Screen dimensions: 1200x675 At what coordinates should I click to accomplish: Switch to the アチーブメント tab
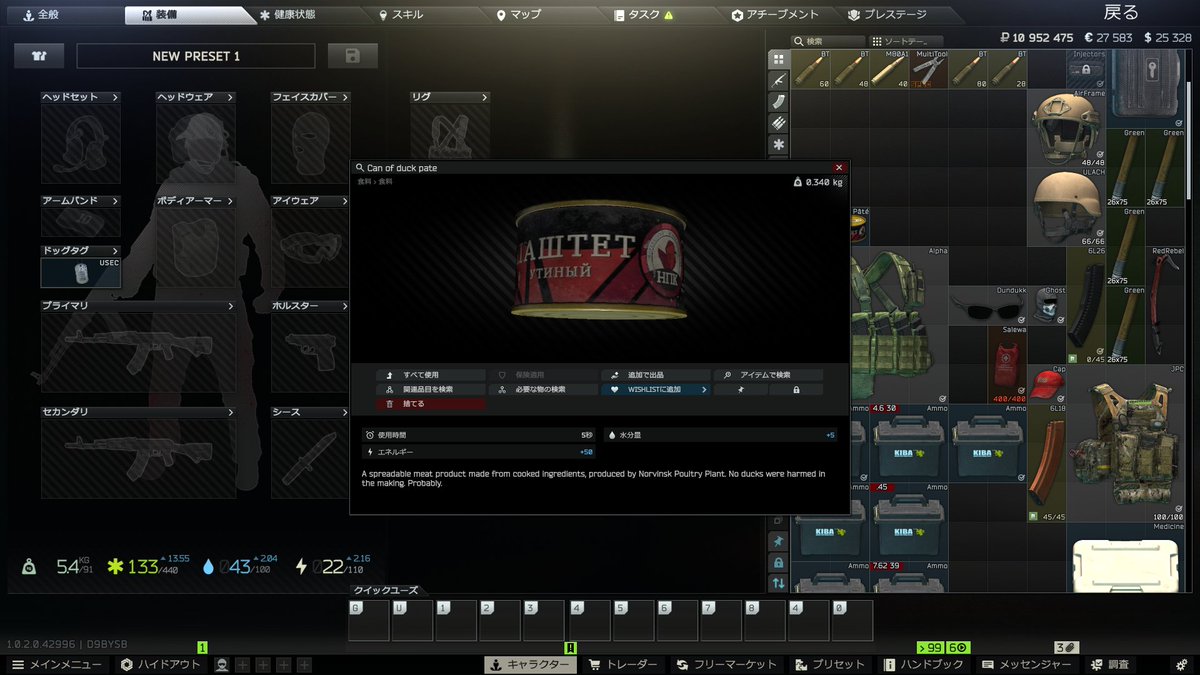click(775, 15)
